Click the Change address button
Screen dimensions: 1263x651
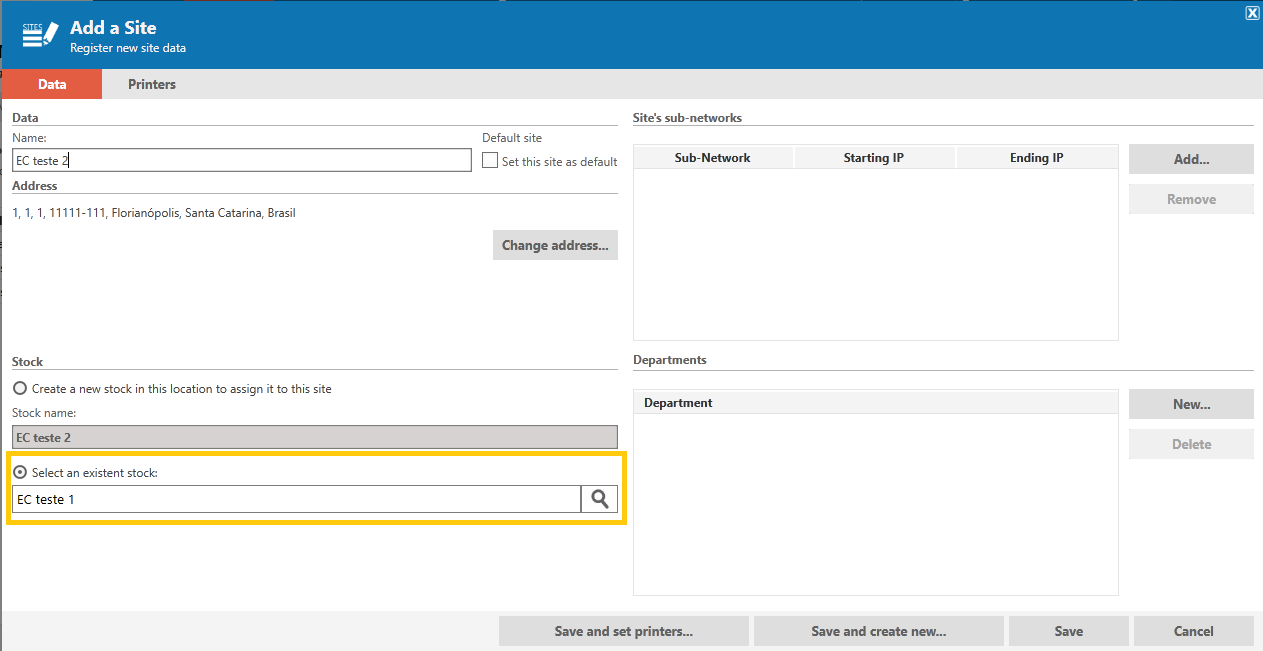pyautogui.click(x=555, y=245)
